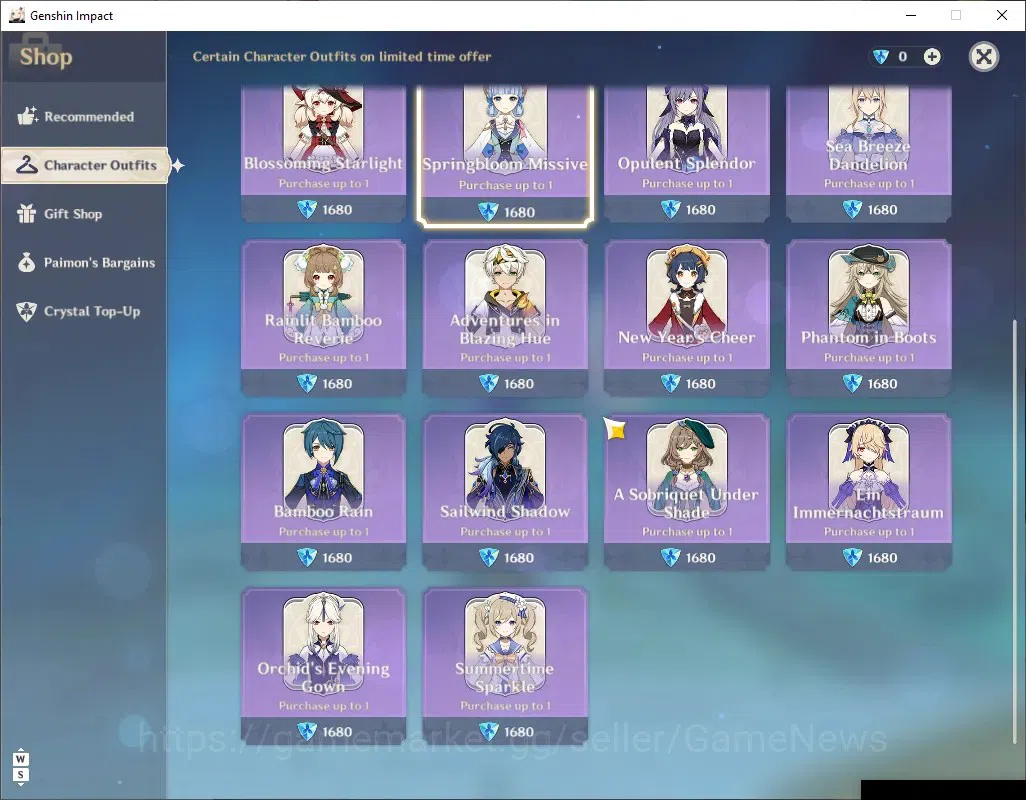Click the 1680 price of Opulent Splendor
Screen dimensions: 1026x800
tap(700, 210)
